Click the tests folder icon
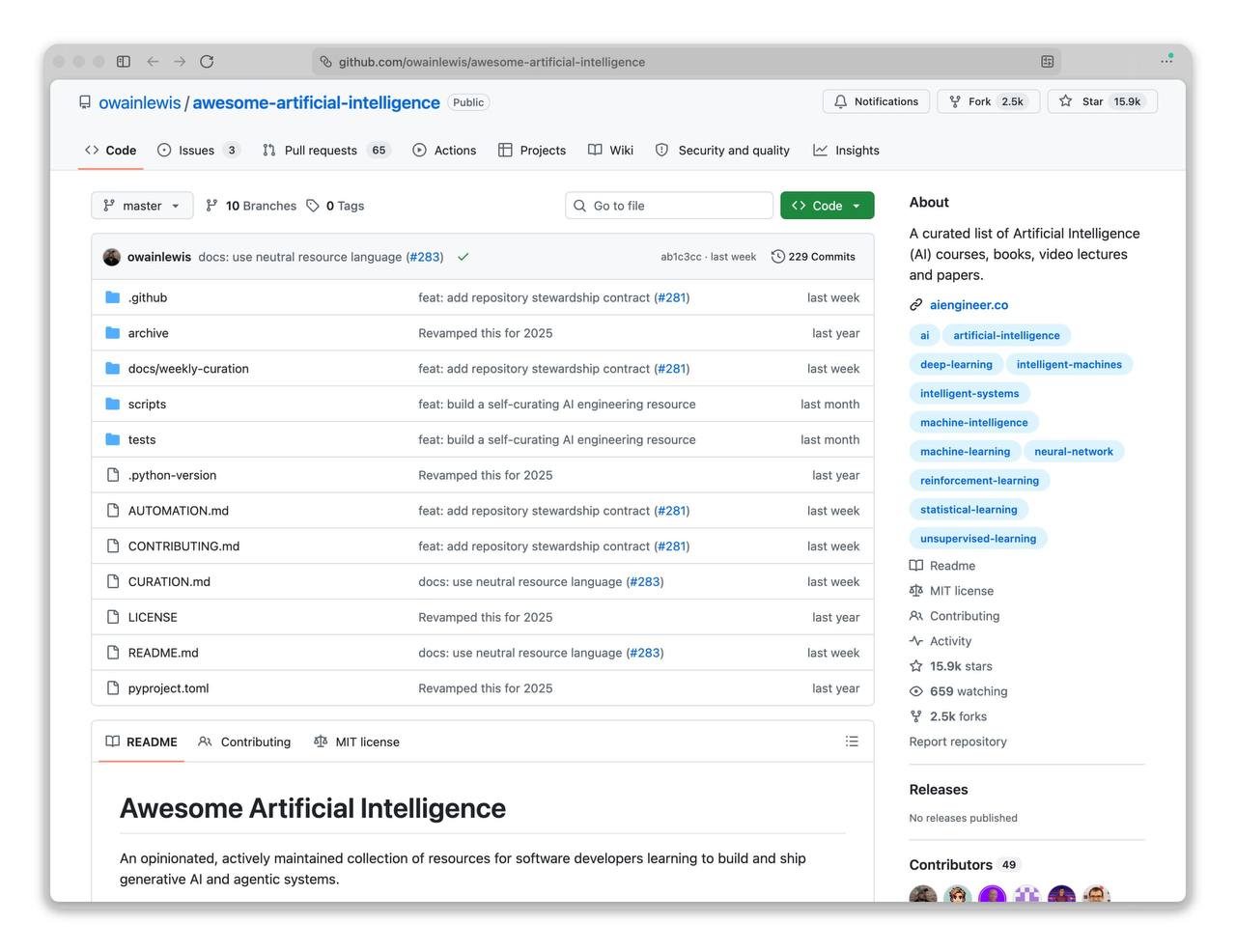 pyautogui.click(x=113, y=440)
